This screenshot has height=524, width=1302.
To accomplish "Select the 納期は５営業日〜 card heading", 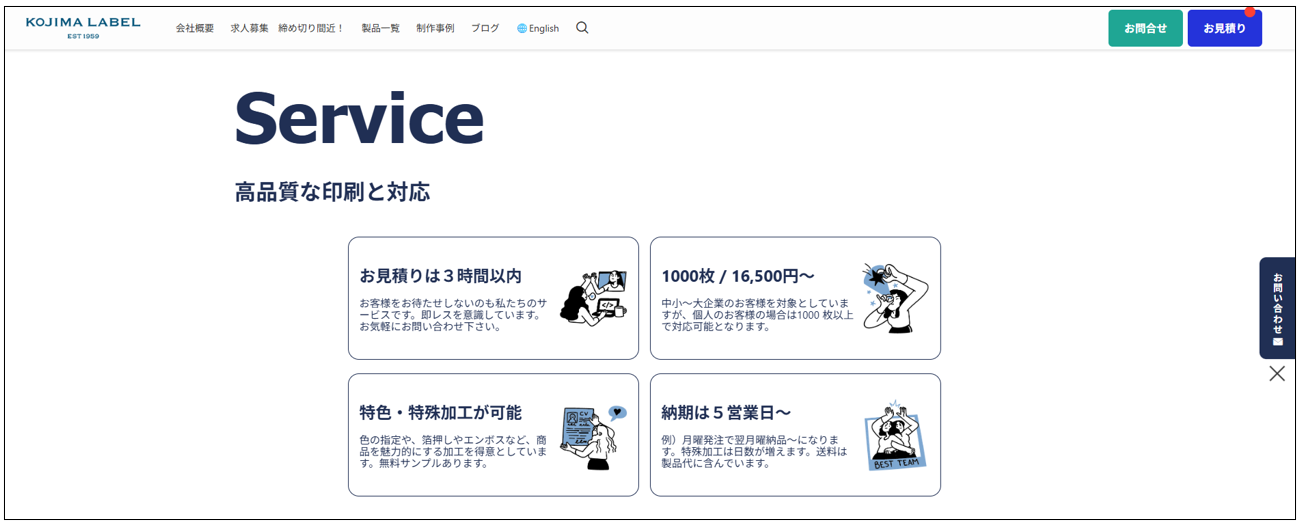I will [x=726, y=413].
